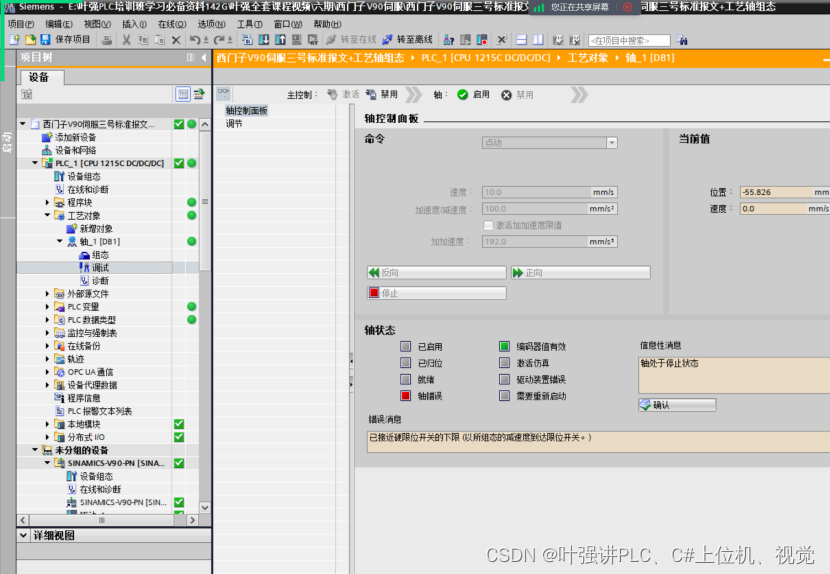Collapse the 工艺对象 tree node
This screenshot has width=830, height=574.
click(47, 215)
